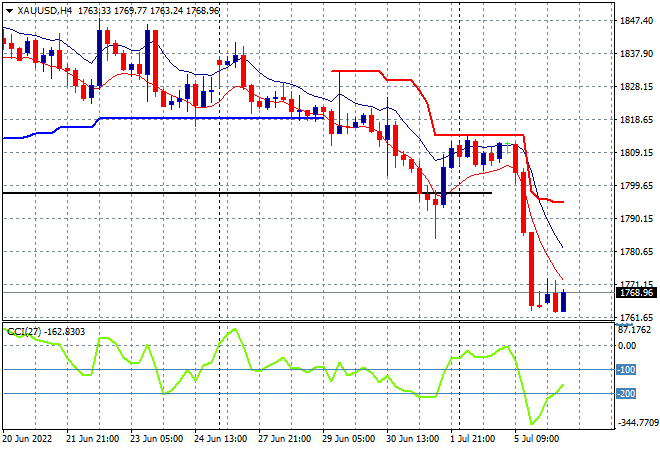Screen dimensions: 660x450
Task: Click the 30 Jun 13:00 time label
Action: click(x=412, y=439)
